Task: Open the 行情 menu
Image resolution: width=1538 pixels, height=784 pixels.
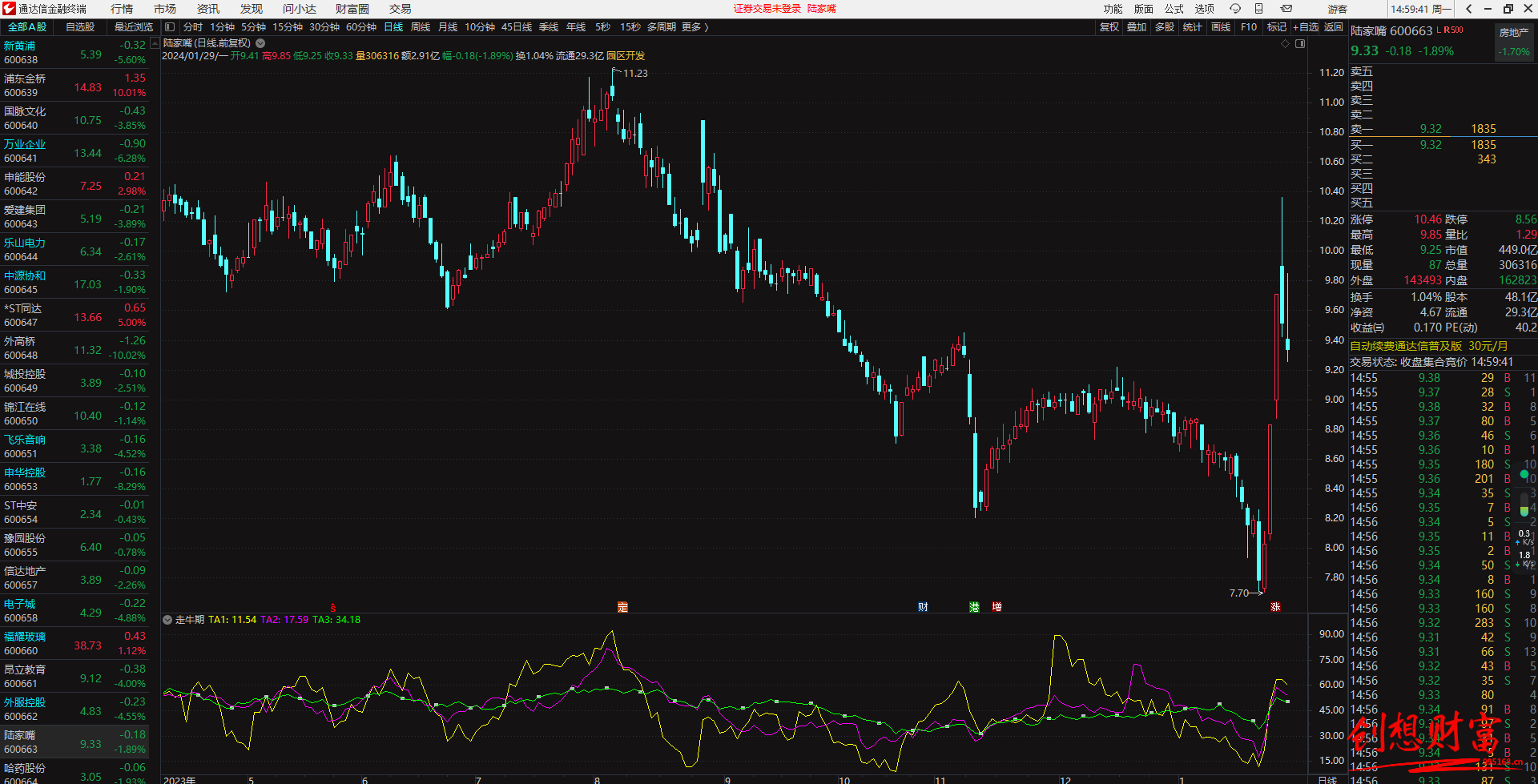Action: (x=122, y=9)
